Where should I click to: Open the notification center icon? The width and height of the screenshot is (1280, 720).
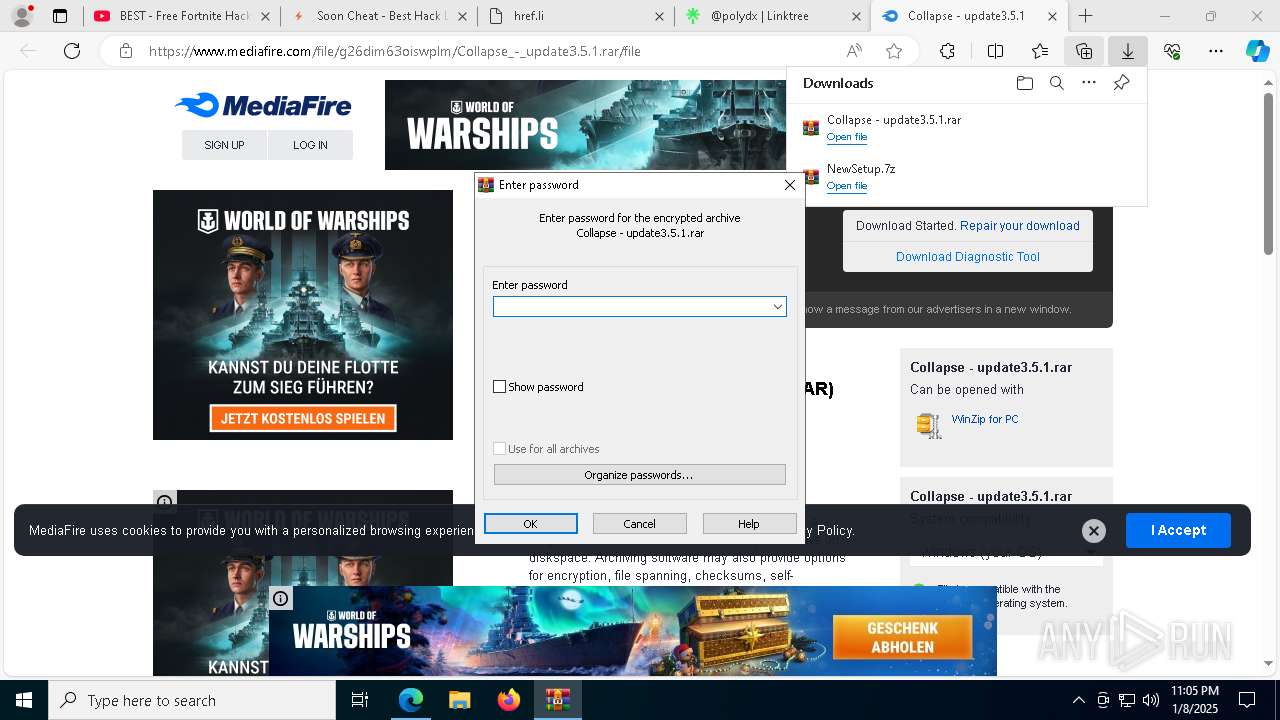click(x=1247, y=700)
